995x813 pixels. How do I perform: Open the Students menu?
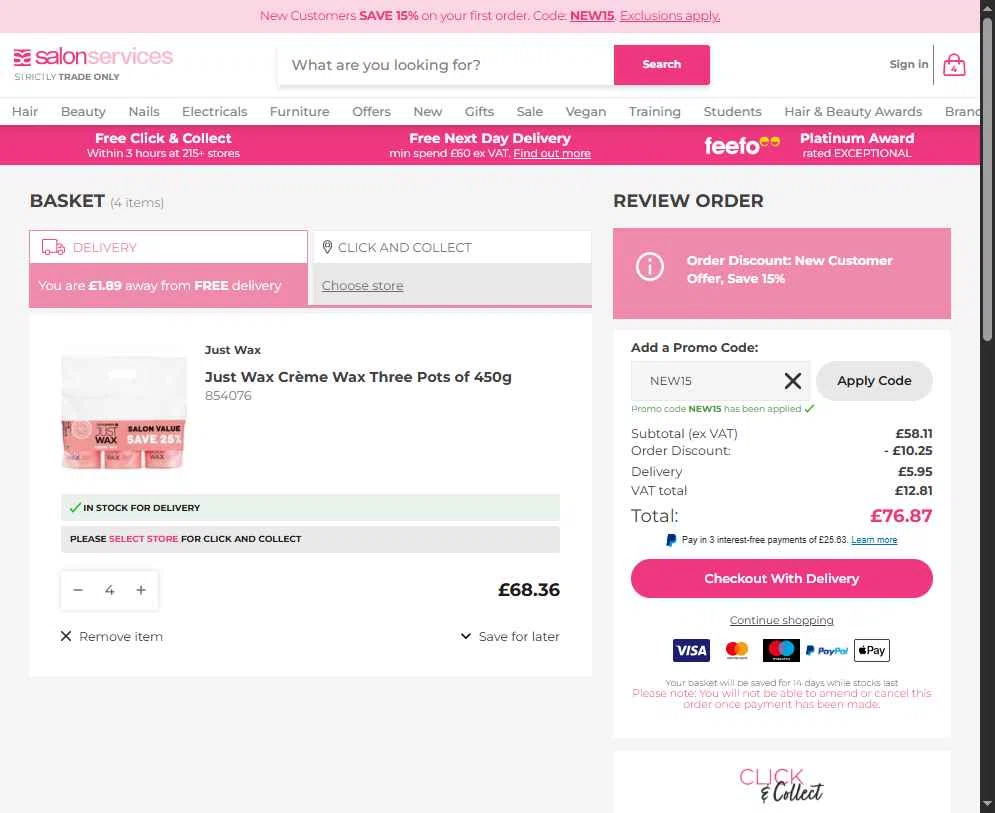tap(732, 112)
